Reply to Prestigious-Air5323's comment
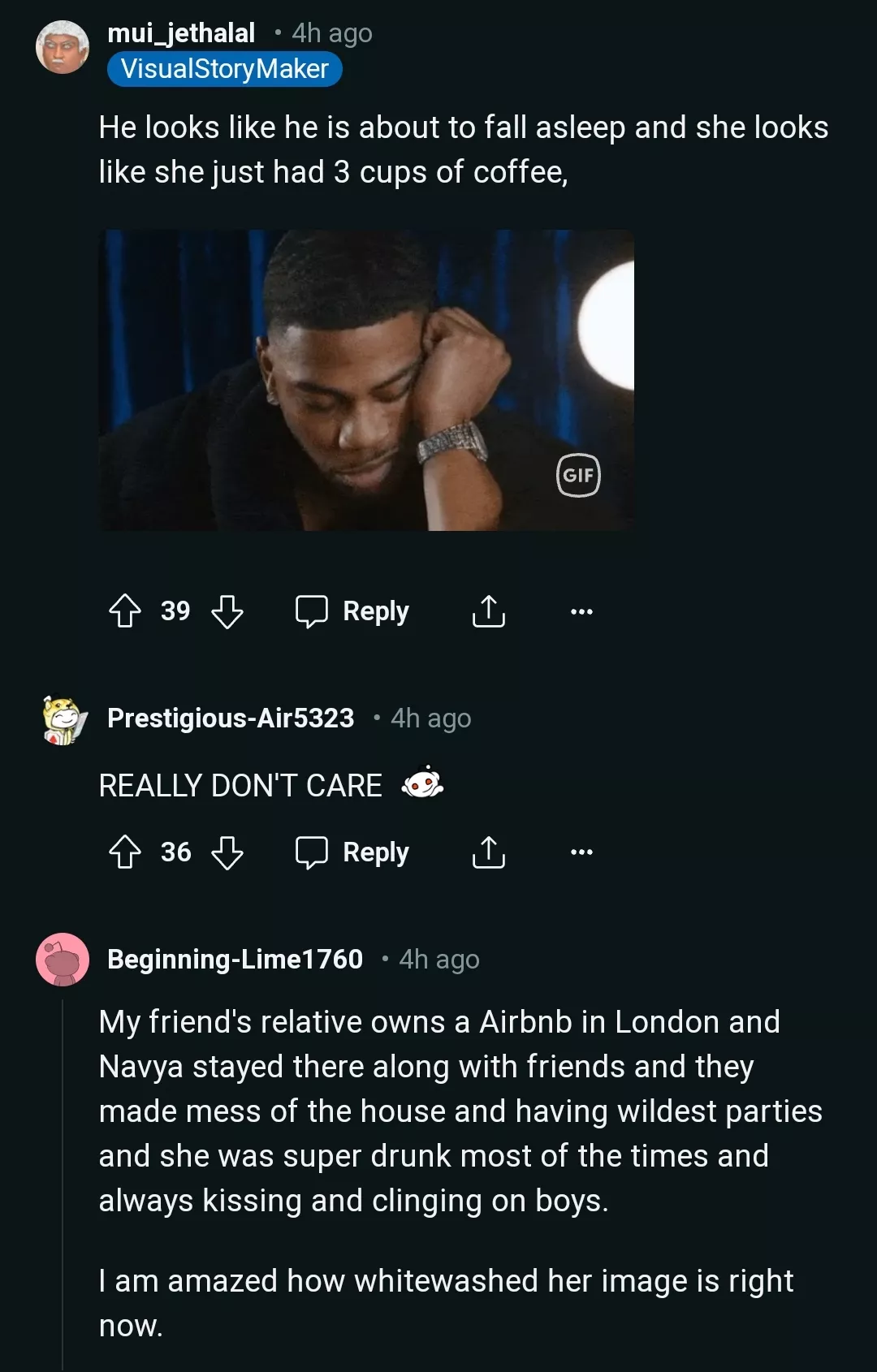Image resolution: width=877 pixels, height=1372 pixels. click(x=352, y=852)
